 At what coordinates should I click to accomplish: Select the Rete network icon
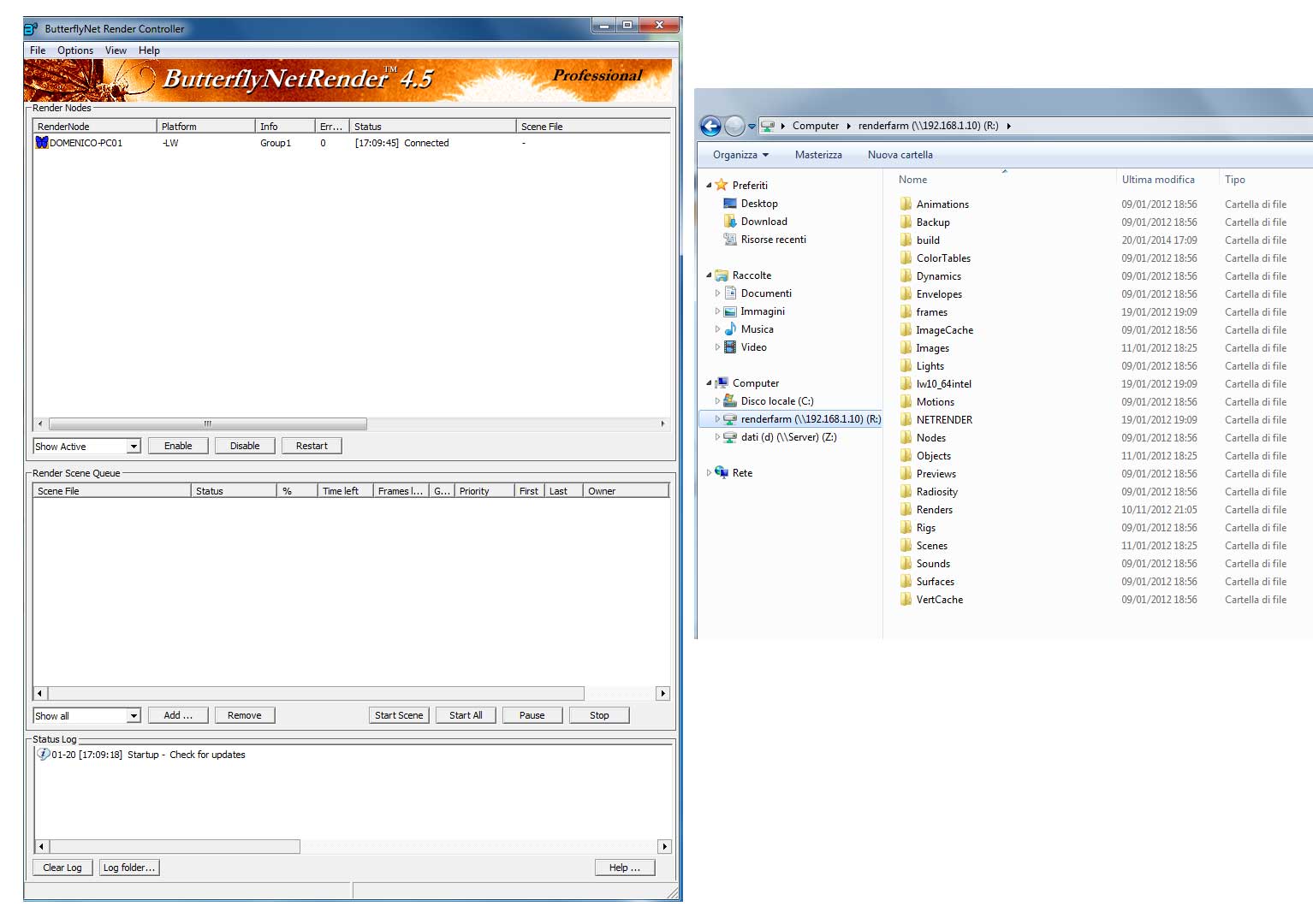tap(722, 473)
